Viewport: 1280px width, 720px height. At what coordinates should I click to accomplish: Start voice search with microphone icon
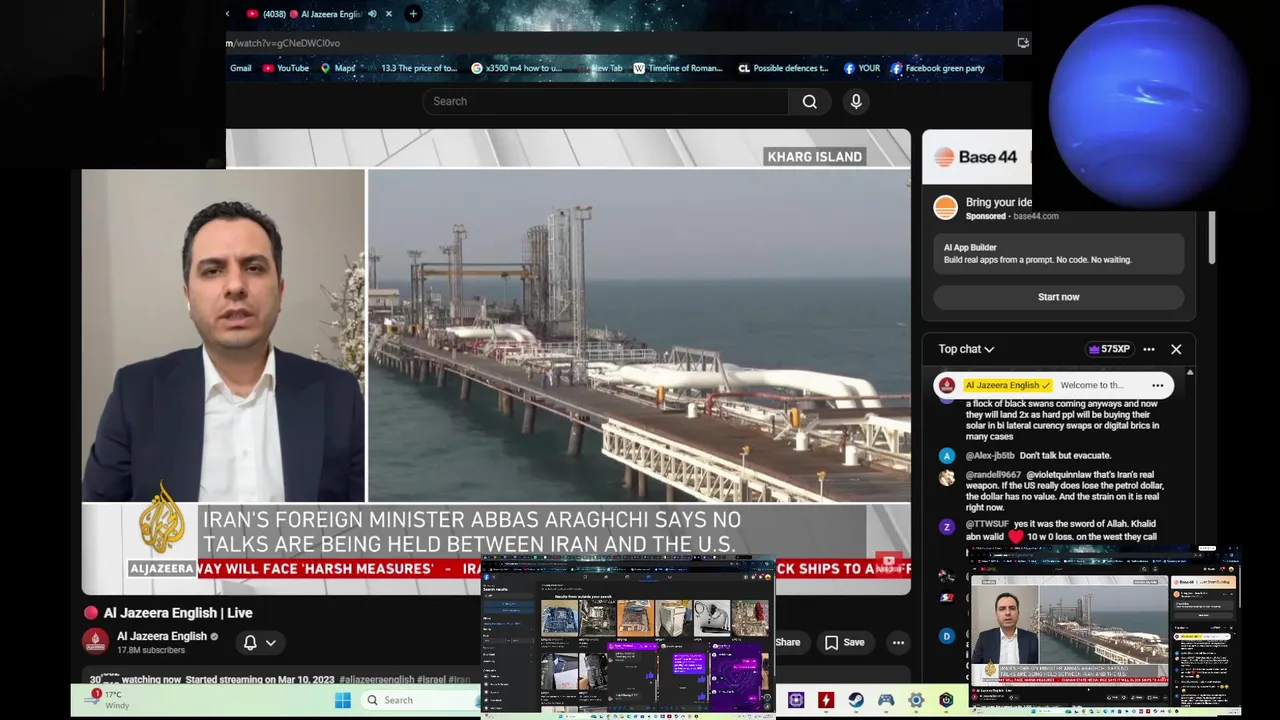[x=856, y=101]
